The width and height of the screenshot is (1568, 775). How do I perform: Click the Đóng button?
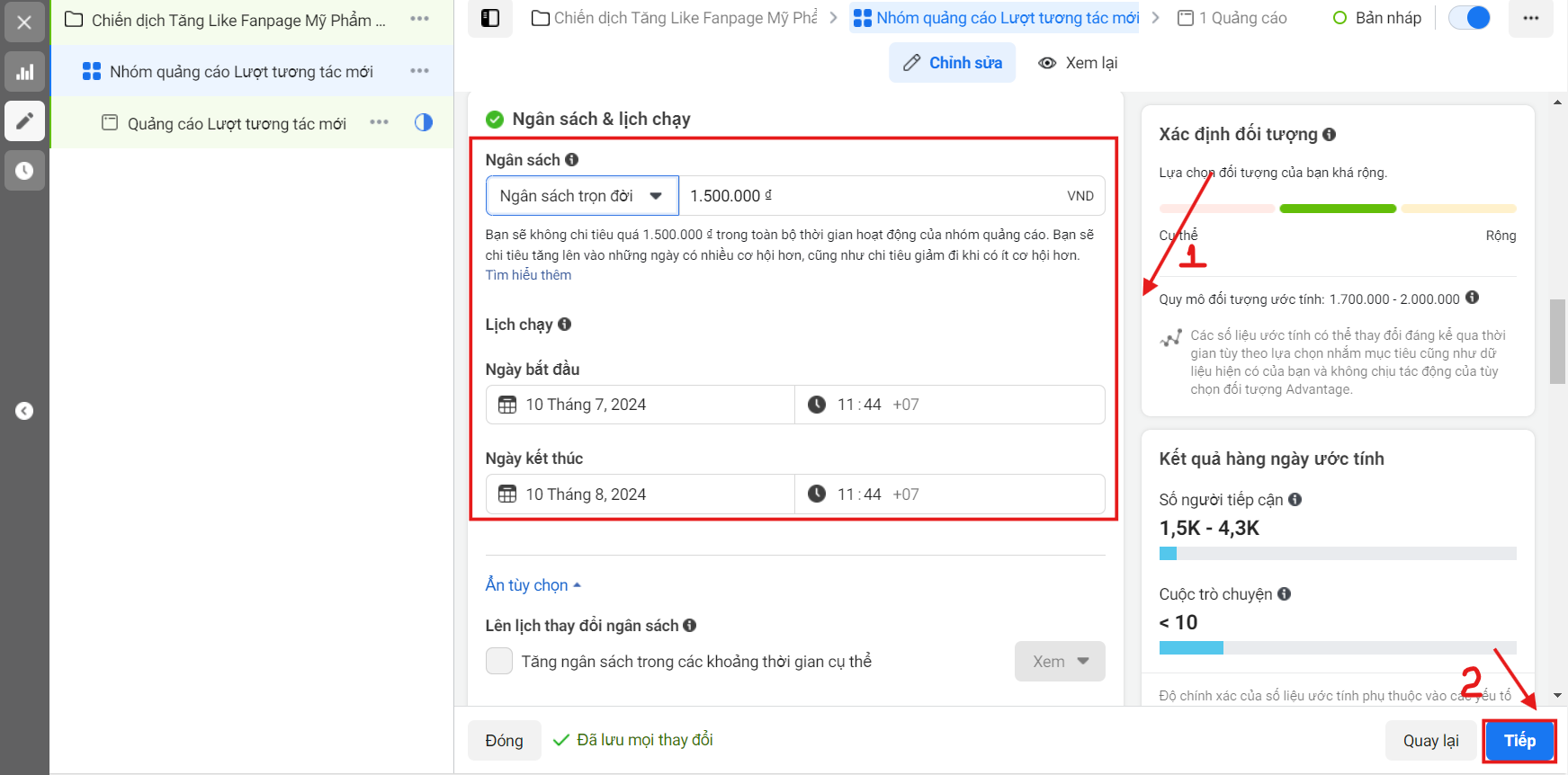click(504, 740)
